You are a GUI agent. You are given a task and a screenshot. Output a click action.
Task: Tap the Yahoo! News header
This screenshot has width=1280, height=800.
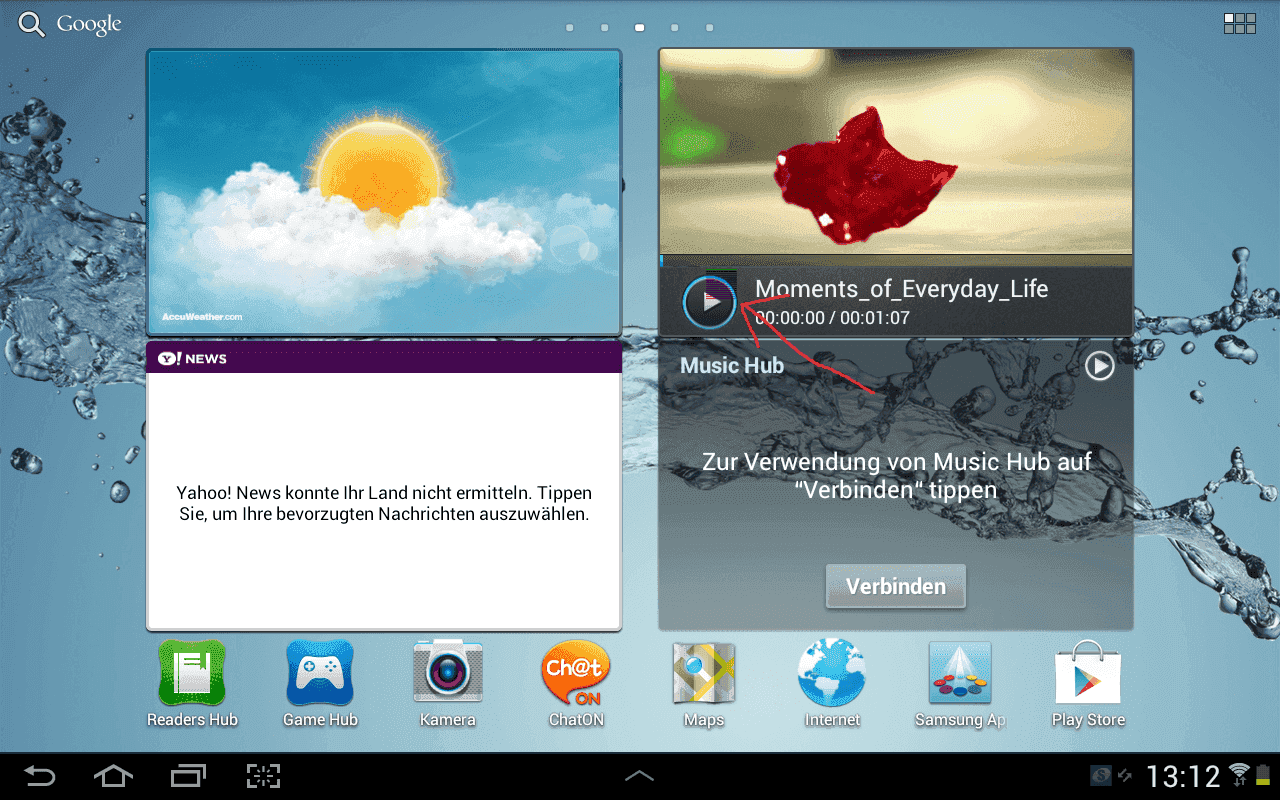(384, 358)
